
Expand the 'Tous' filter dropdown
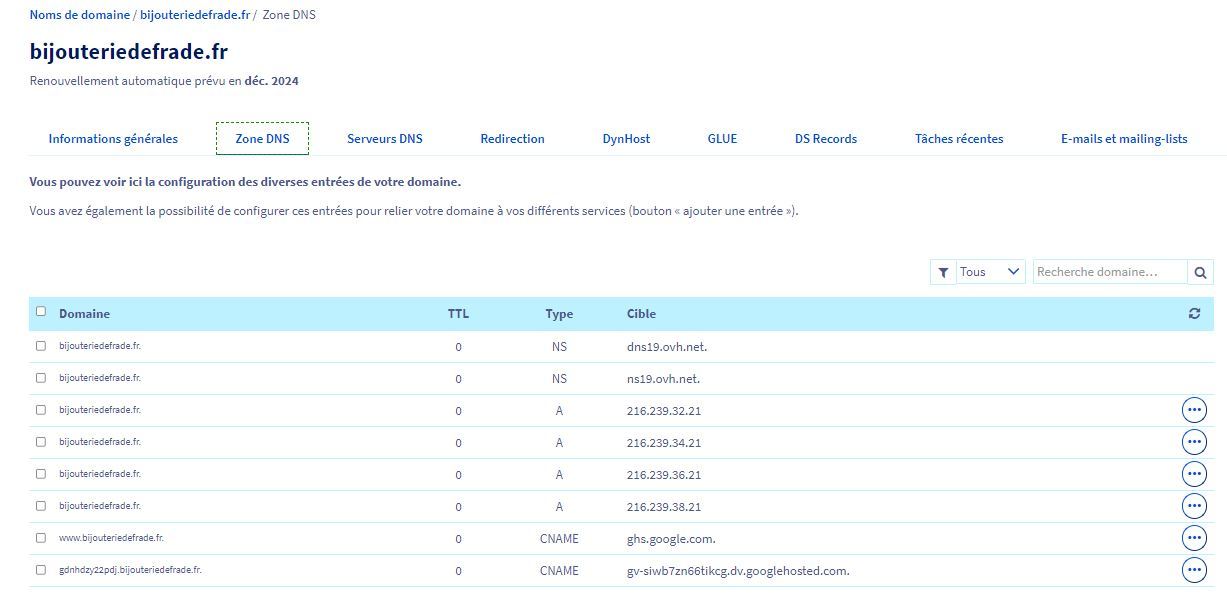(x=990, y=272)
